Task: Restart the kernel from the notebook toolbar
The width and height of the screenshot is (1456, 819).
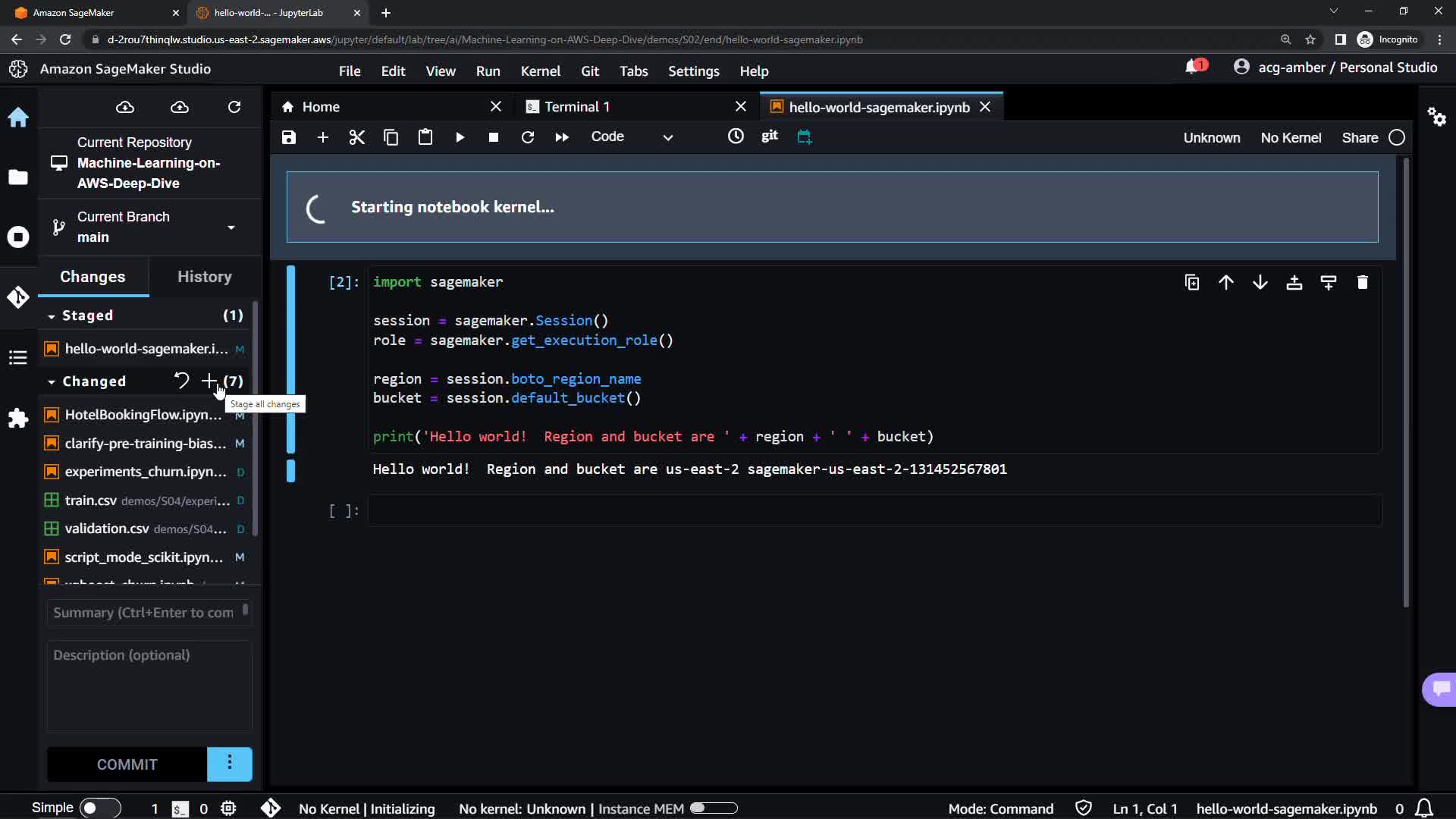Action: [528, 137]
